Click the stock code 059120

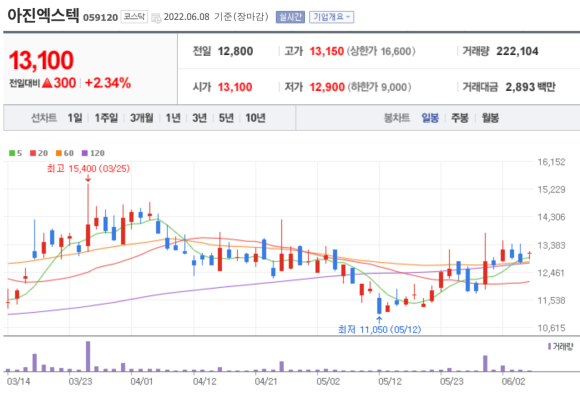pos(100,17)
